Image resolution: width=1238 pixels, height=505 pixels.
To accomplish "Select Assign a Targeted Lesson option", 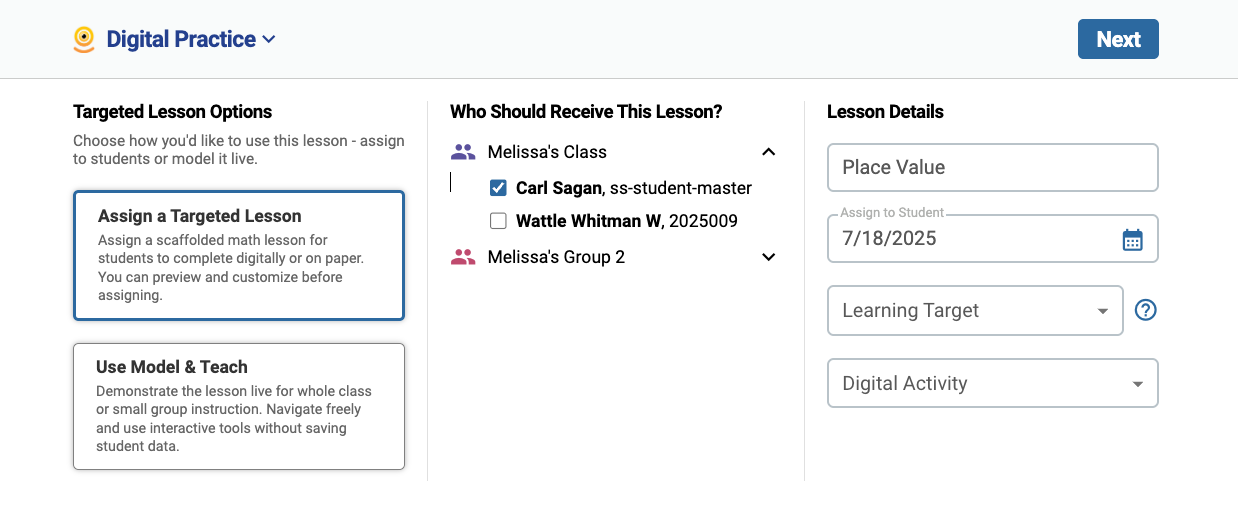I will click(x=239, y=256).
